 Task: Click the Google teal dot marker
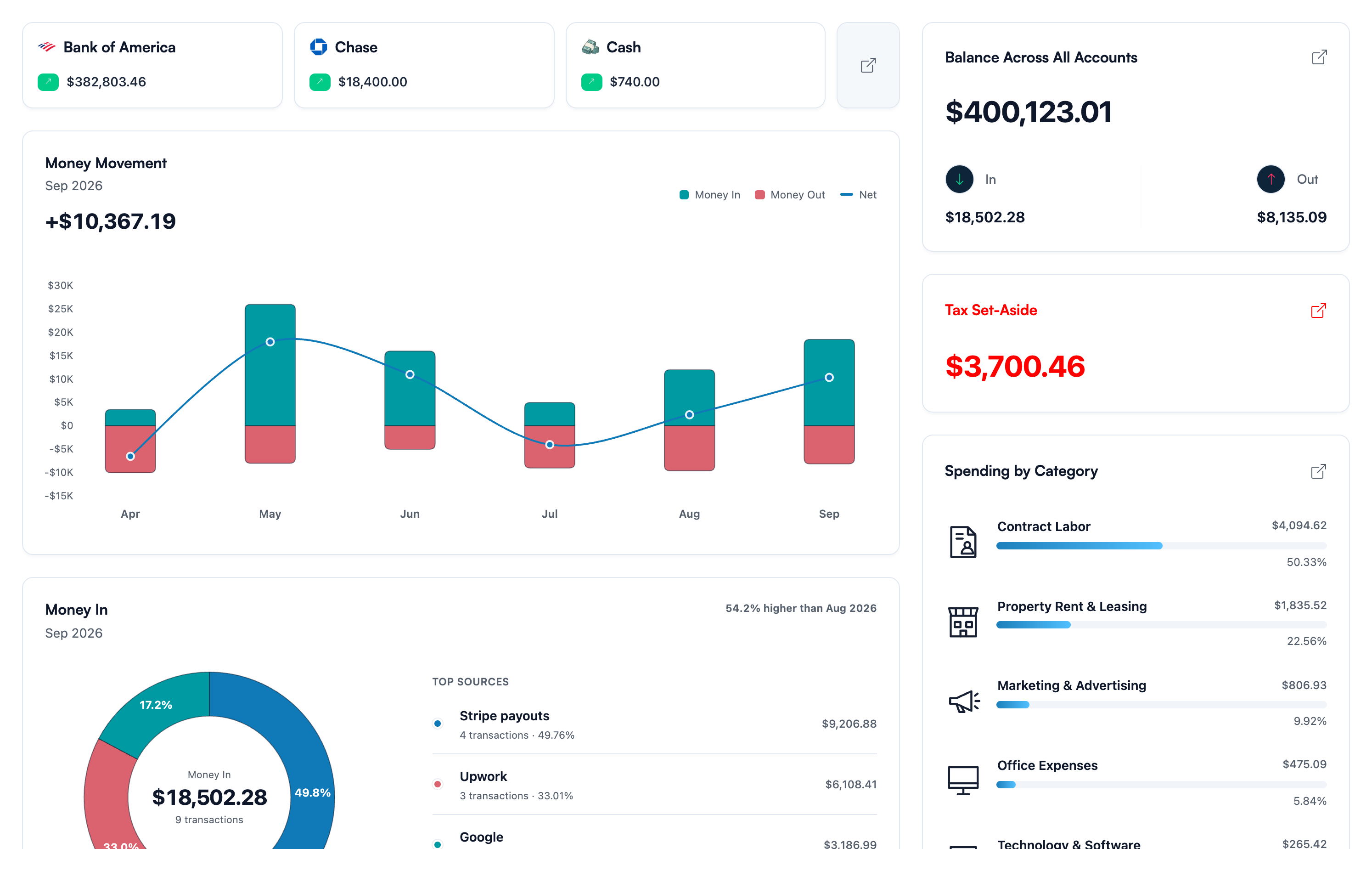(x=438, y=844)
